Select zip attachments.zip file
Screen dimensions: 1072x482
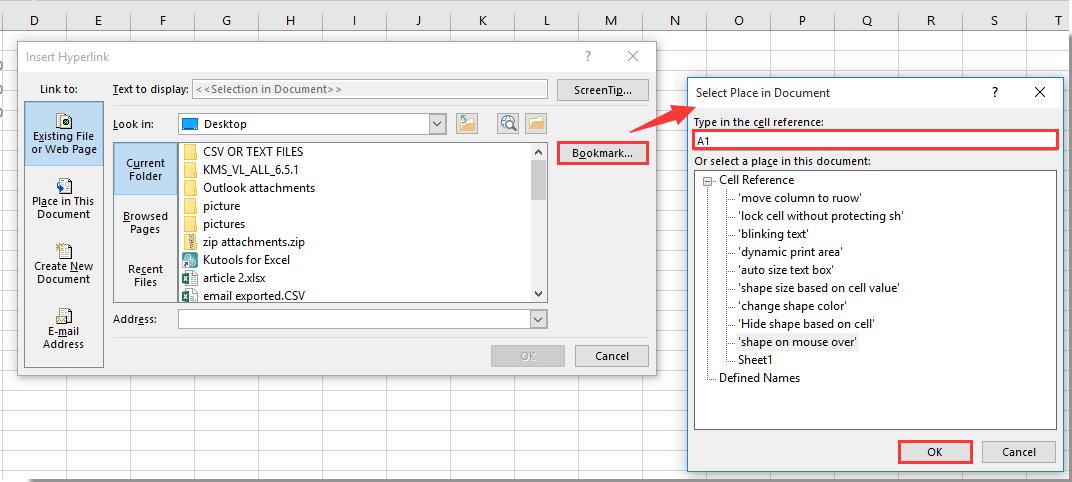coord(244,242)
